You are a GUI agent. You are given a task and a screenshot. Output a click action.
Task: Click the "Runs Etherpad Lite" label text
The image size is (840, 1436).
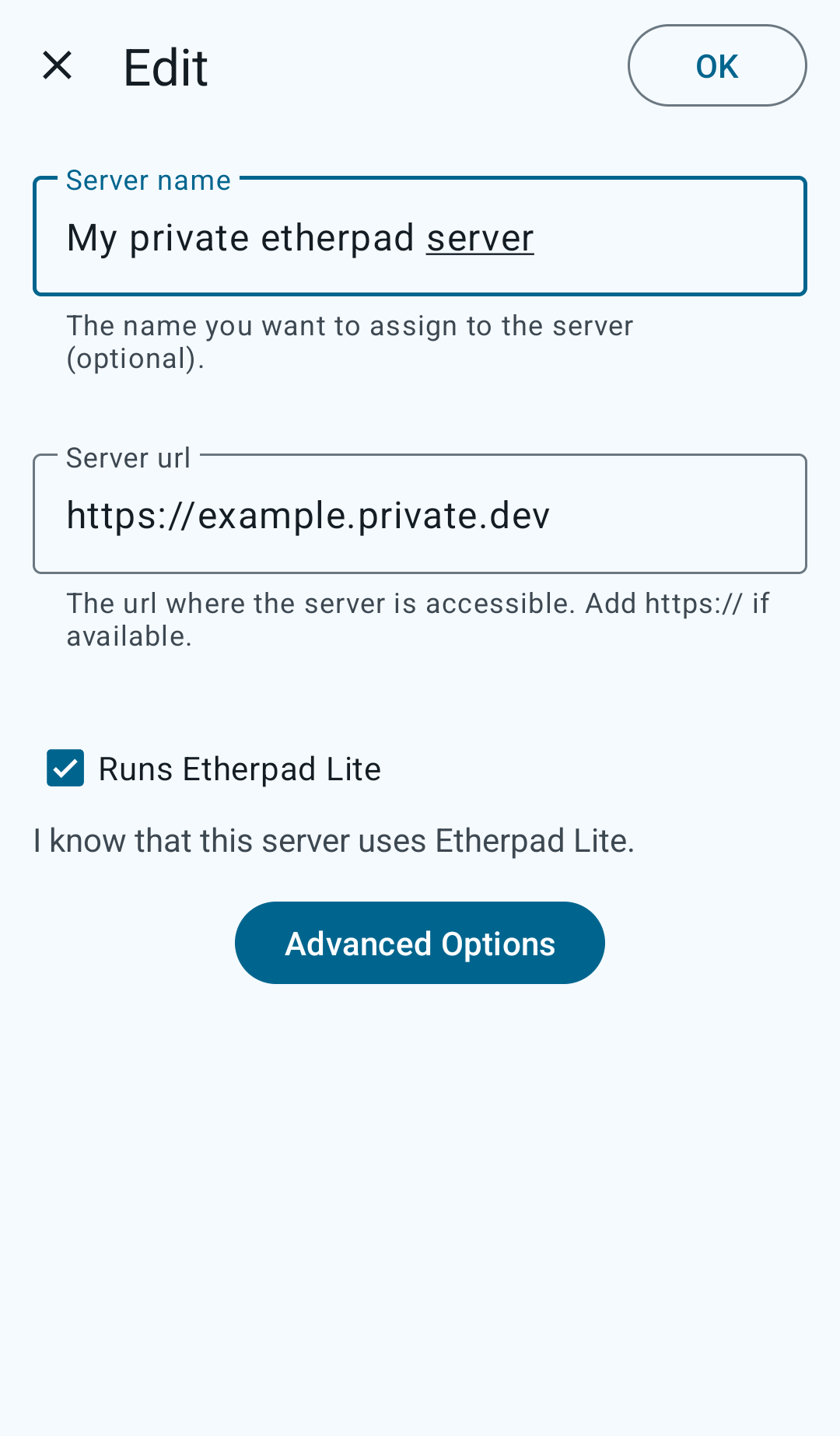point(240,769)
